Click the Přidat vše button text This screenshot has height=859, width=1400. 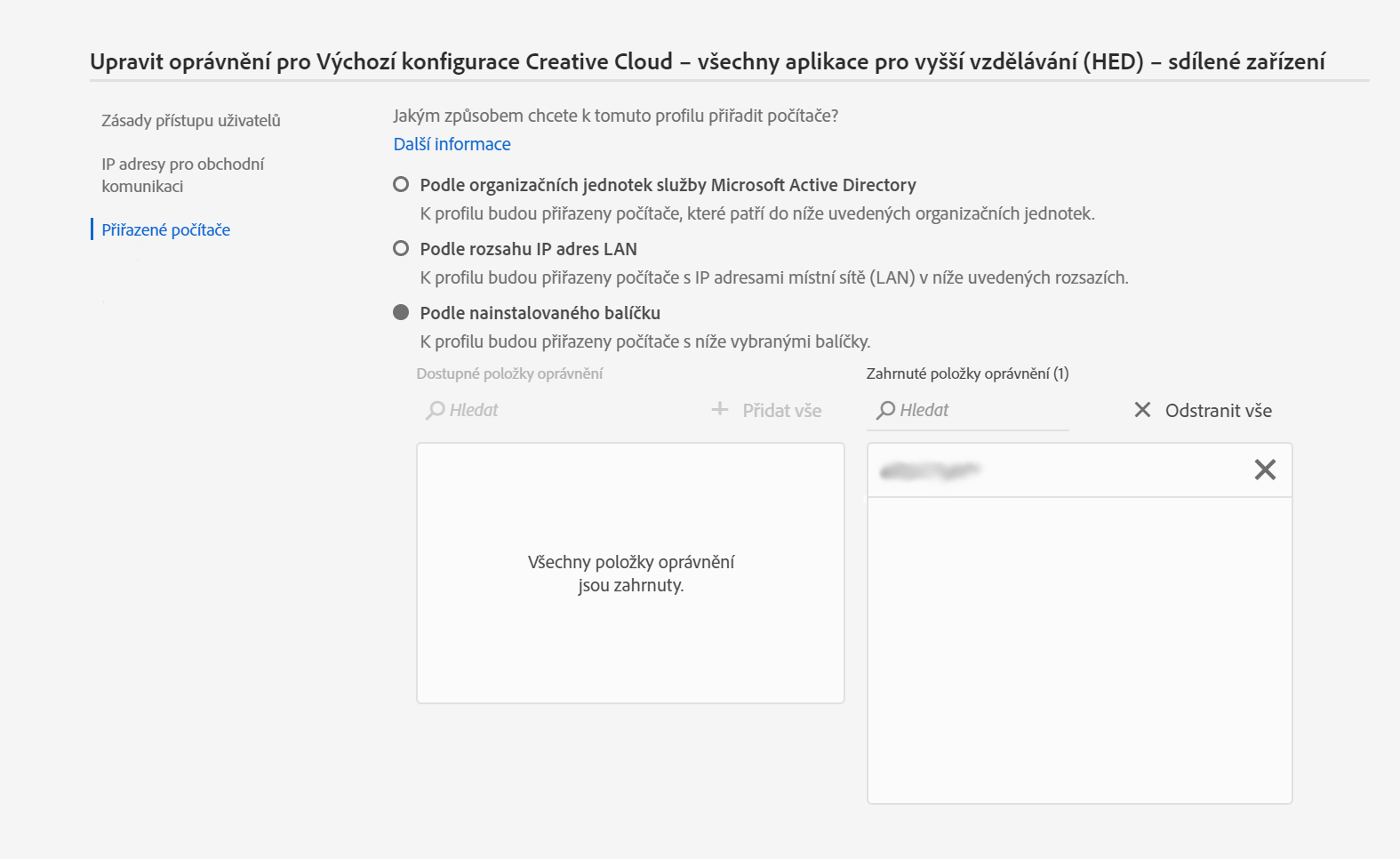pos(782,411)
